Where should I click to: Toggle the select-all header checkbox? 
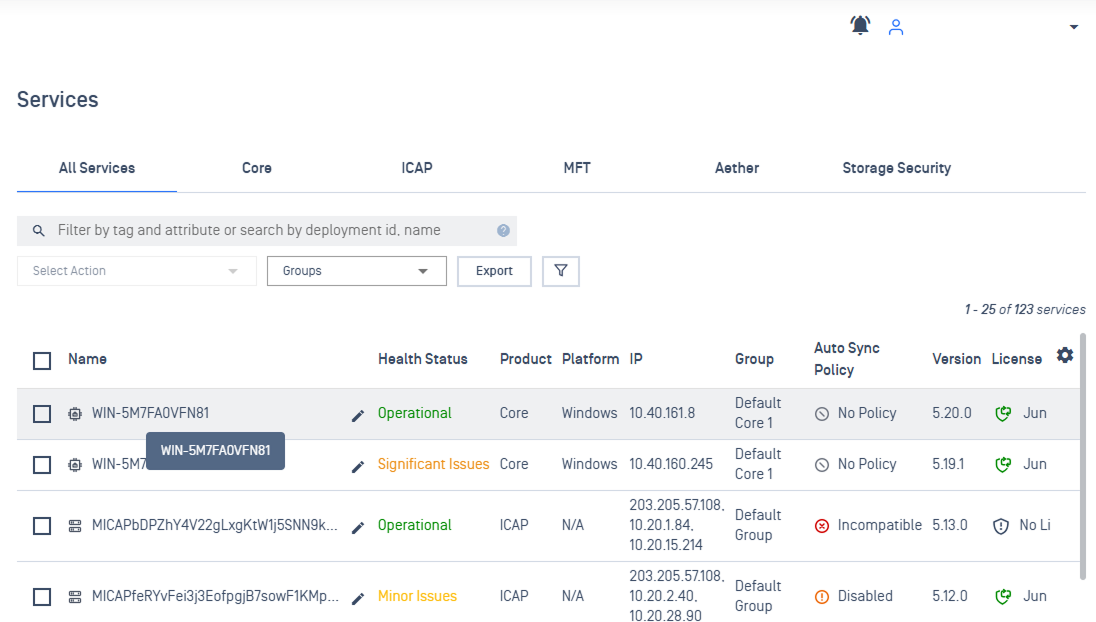point(42,361)
